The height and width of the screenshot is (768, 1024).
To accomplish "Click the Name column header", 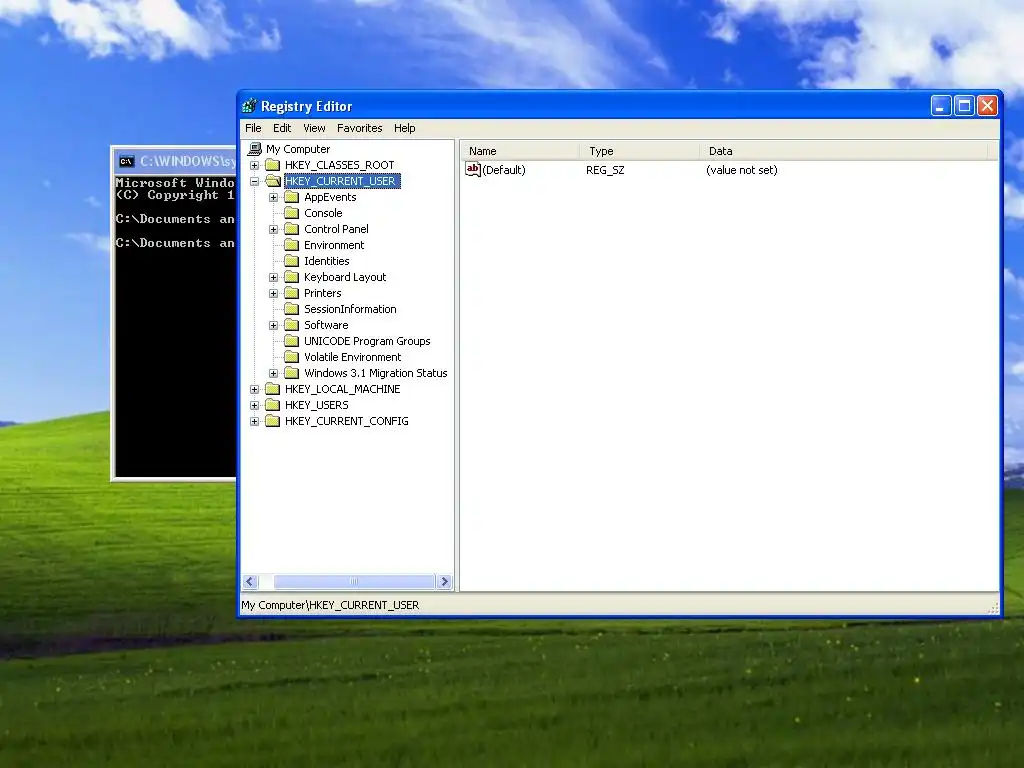I will [x=520, y=151].
